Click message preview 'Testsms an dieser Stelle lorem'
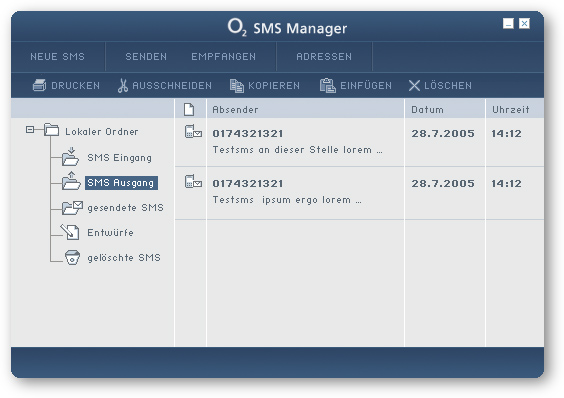Screen dimensions: 564x398 coord(297,150)
